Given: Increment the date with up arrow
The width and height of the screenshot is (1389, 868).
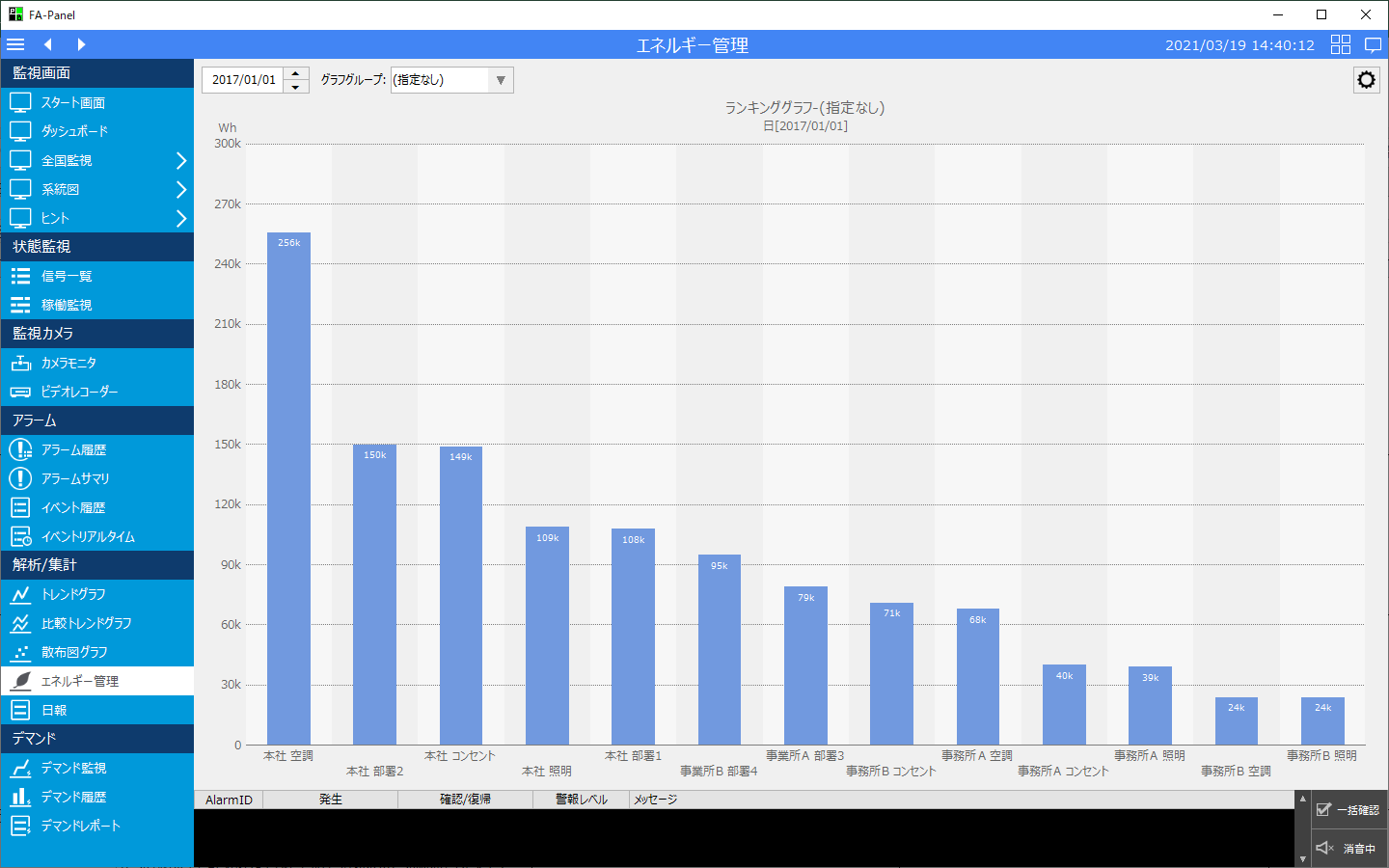Looking at the screenshot, I should click(x=296, y=73).
